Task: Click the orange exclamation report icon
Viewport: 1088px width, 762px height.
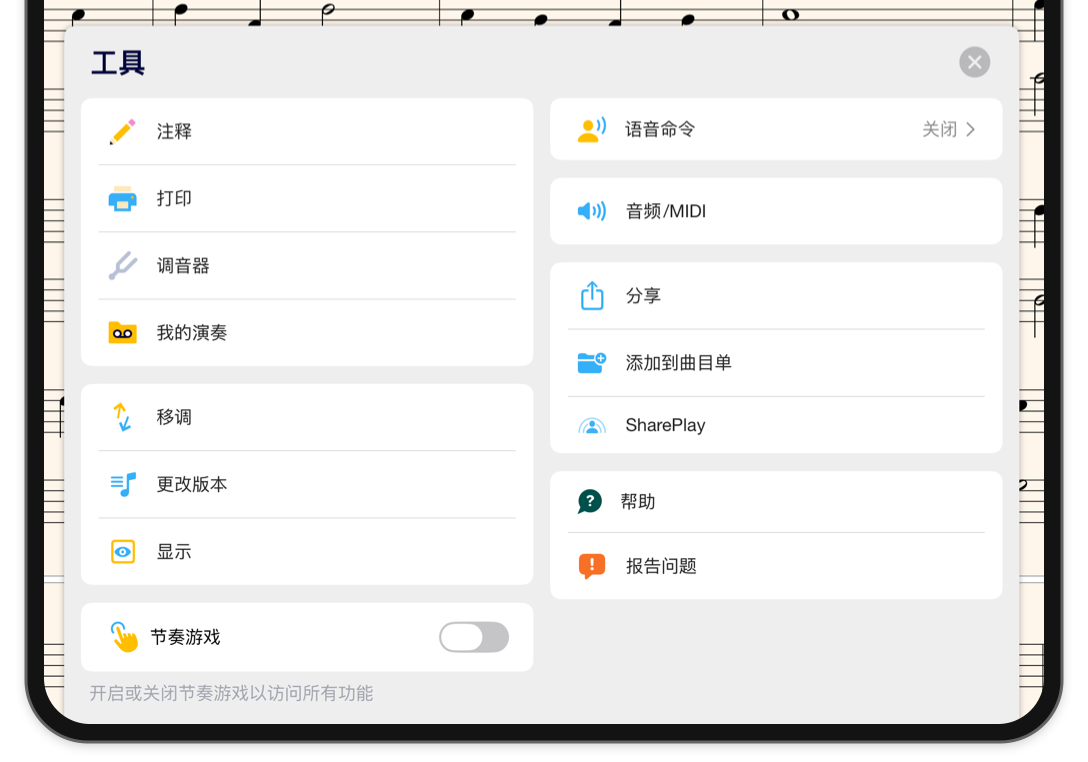Action: pyautogui.click(x=592, y=566)
